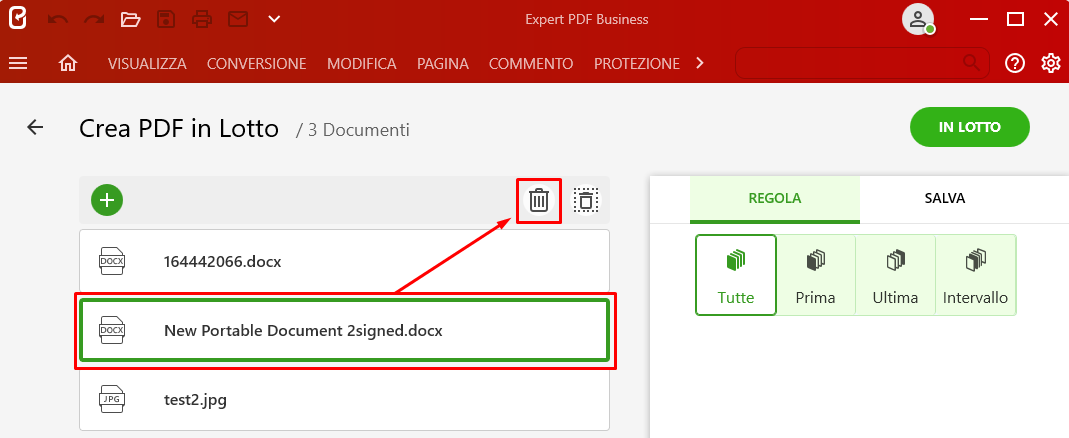Open the PAGINA tab
Image resolution: width=1069 pixels, height=438 pixels.
pos(443,63)
